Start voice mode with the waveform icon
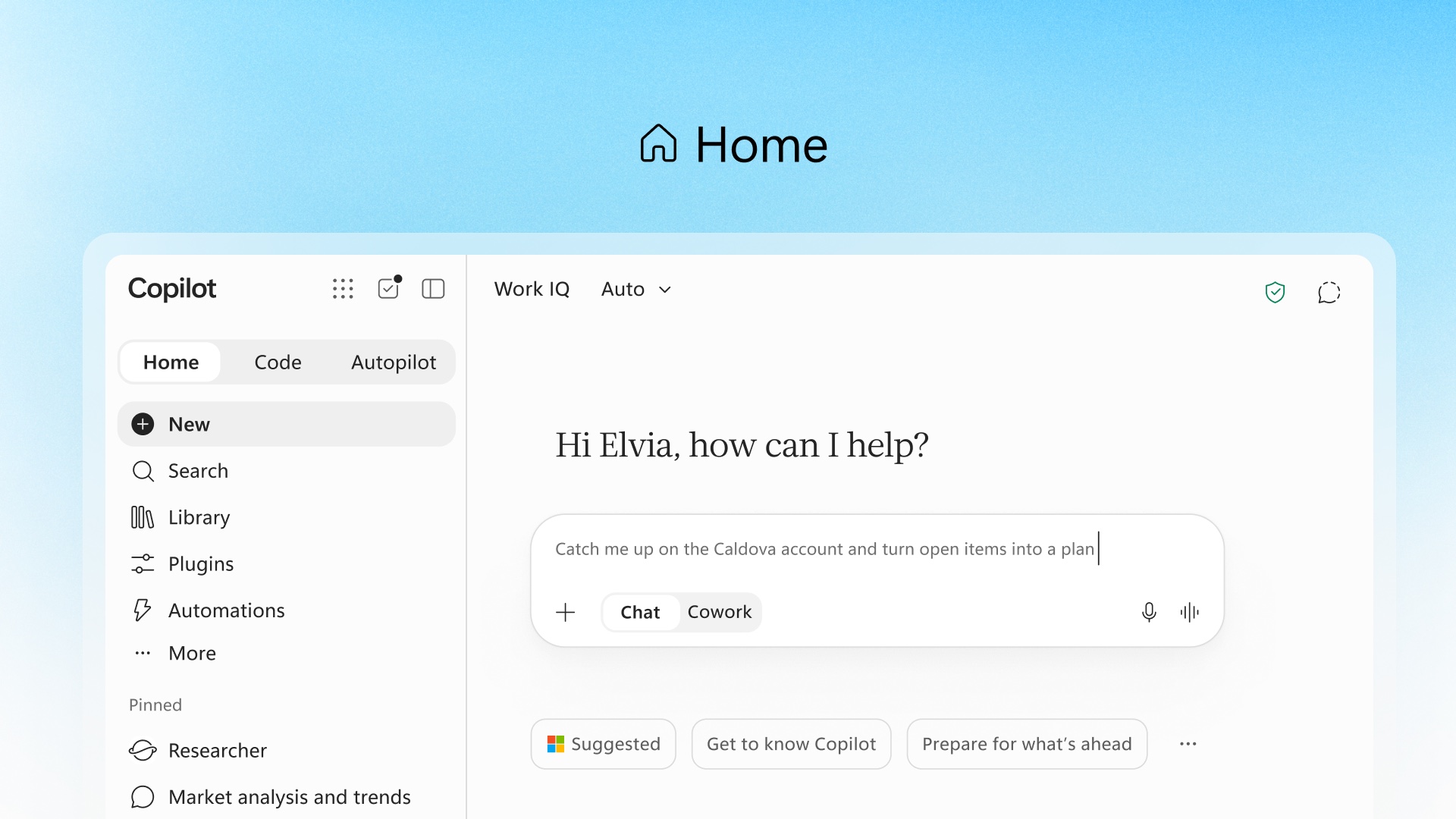The width and height of the screenshot is (1456, 819). (x=1190, y=612)
